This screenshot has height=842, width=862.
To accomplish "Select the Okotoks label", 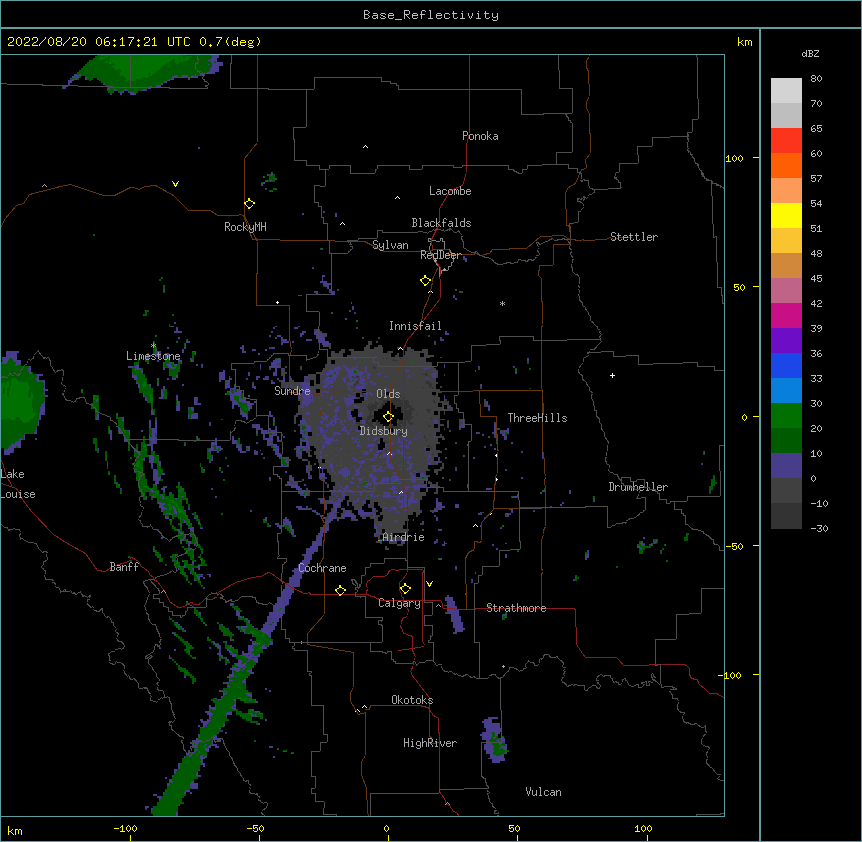I will click(x=412, y=700).
